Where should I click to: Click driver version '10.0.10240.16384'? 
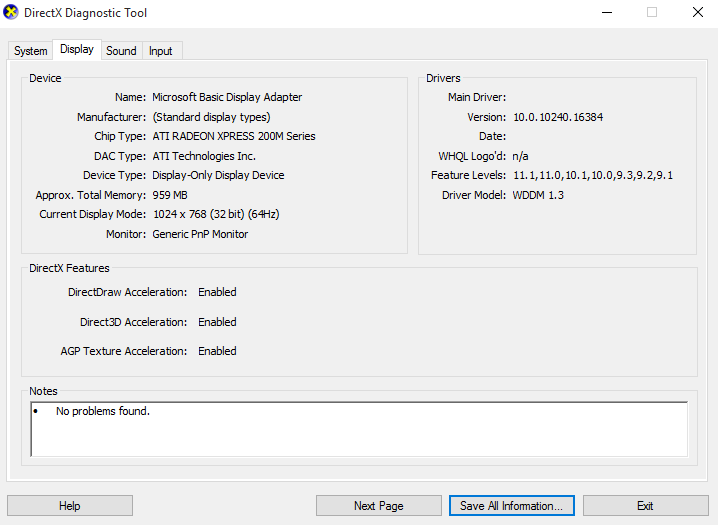(558, 117)
